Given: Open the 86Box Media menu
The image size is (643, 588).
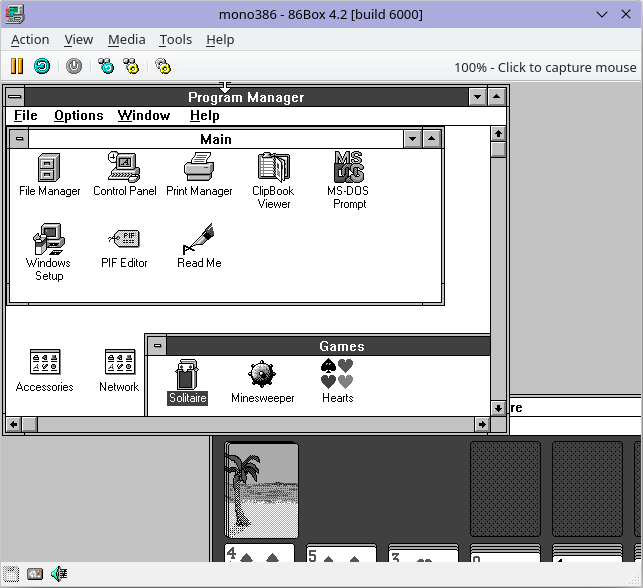Looking at the screenshot, I should tap(127, 40).
